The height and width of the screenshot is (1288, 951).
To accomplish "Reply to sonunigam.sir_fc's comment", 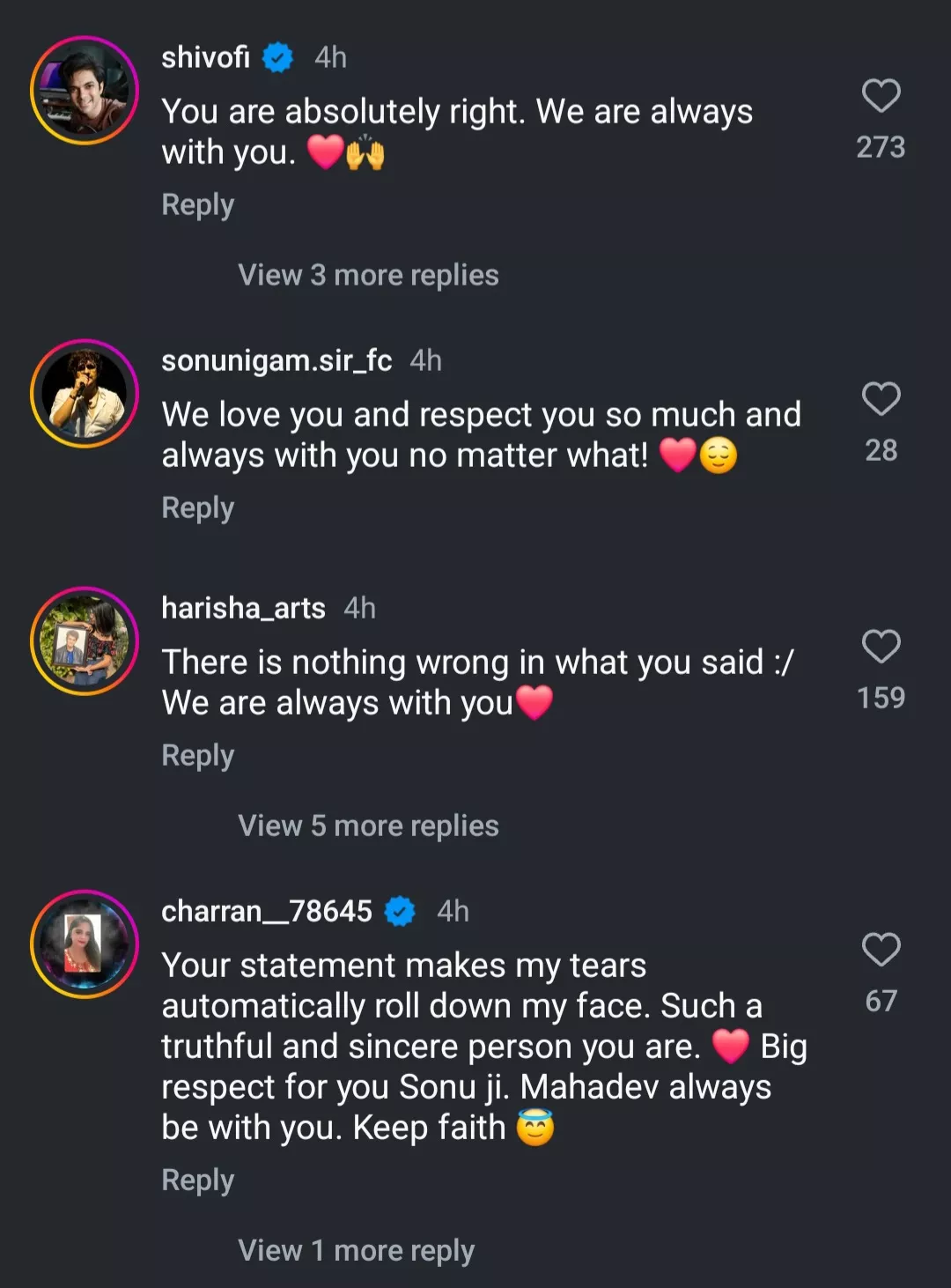I will click(x=197, y=507).
